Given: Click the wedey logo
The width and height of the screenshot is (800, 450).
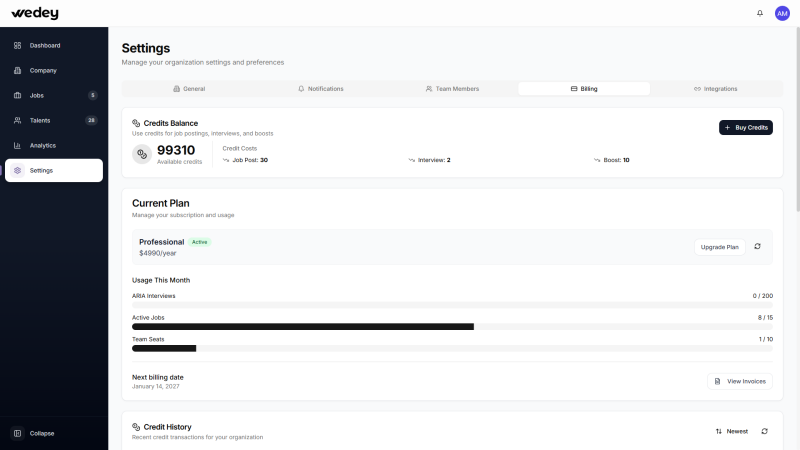Looking at the screenshot, I should 35,13.
